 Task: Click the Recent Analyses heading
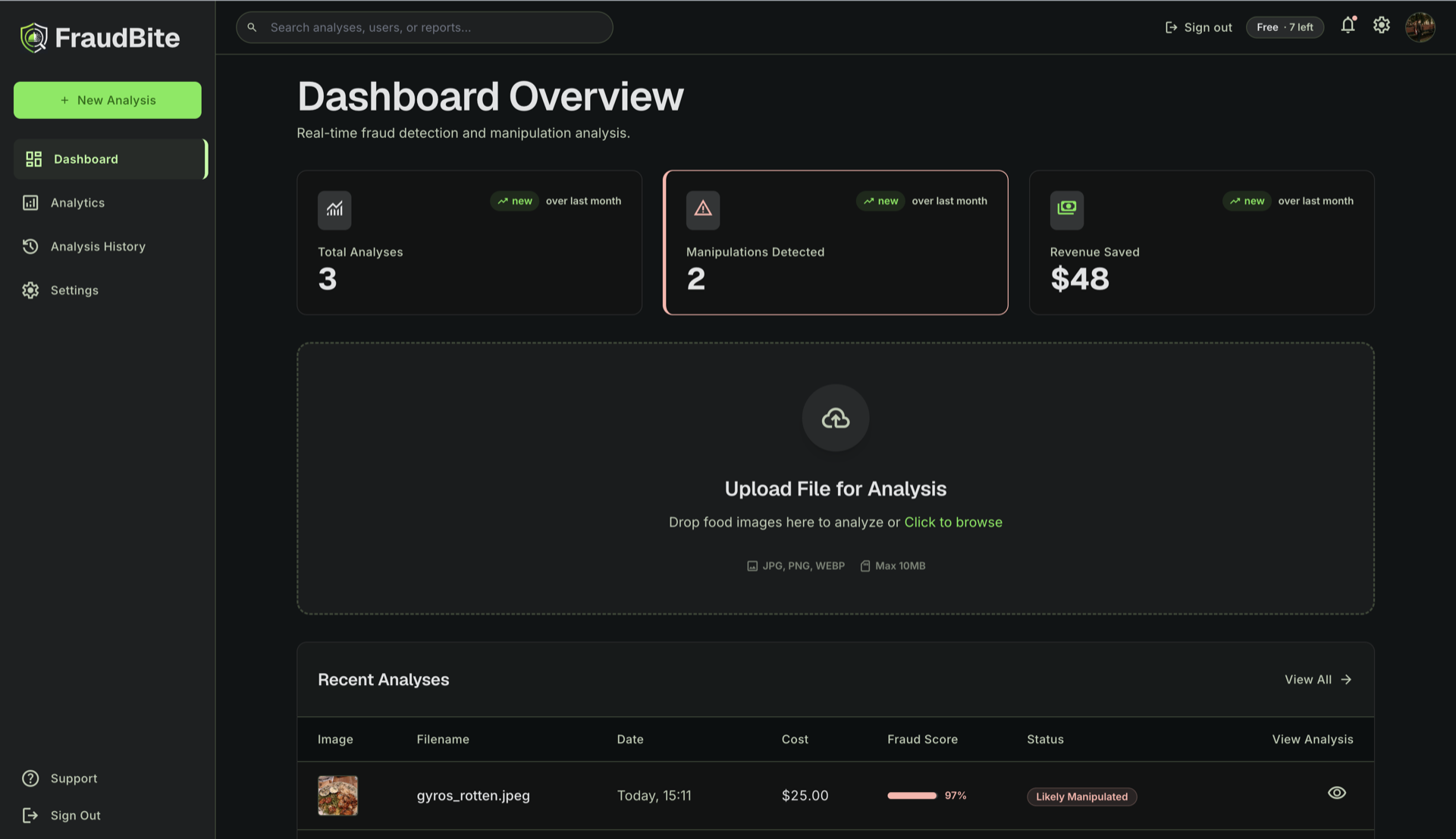tap(384, 680)
